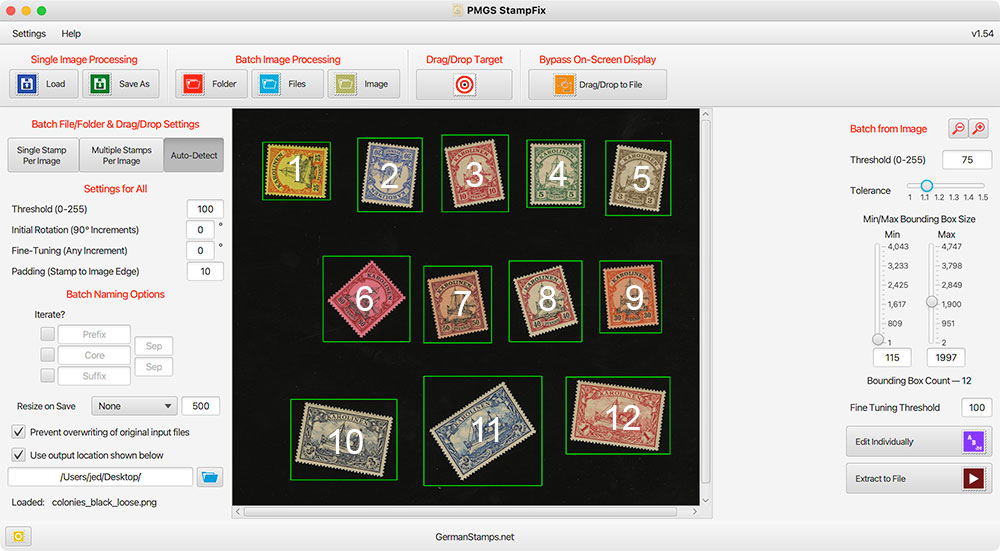The height and width of the screenshot is (551, 1000).
Task: Click the left panel Threshold field showing 100
Action: click(205, 209)
